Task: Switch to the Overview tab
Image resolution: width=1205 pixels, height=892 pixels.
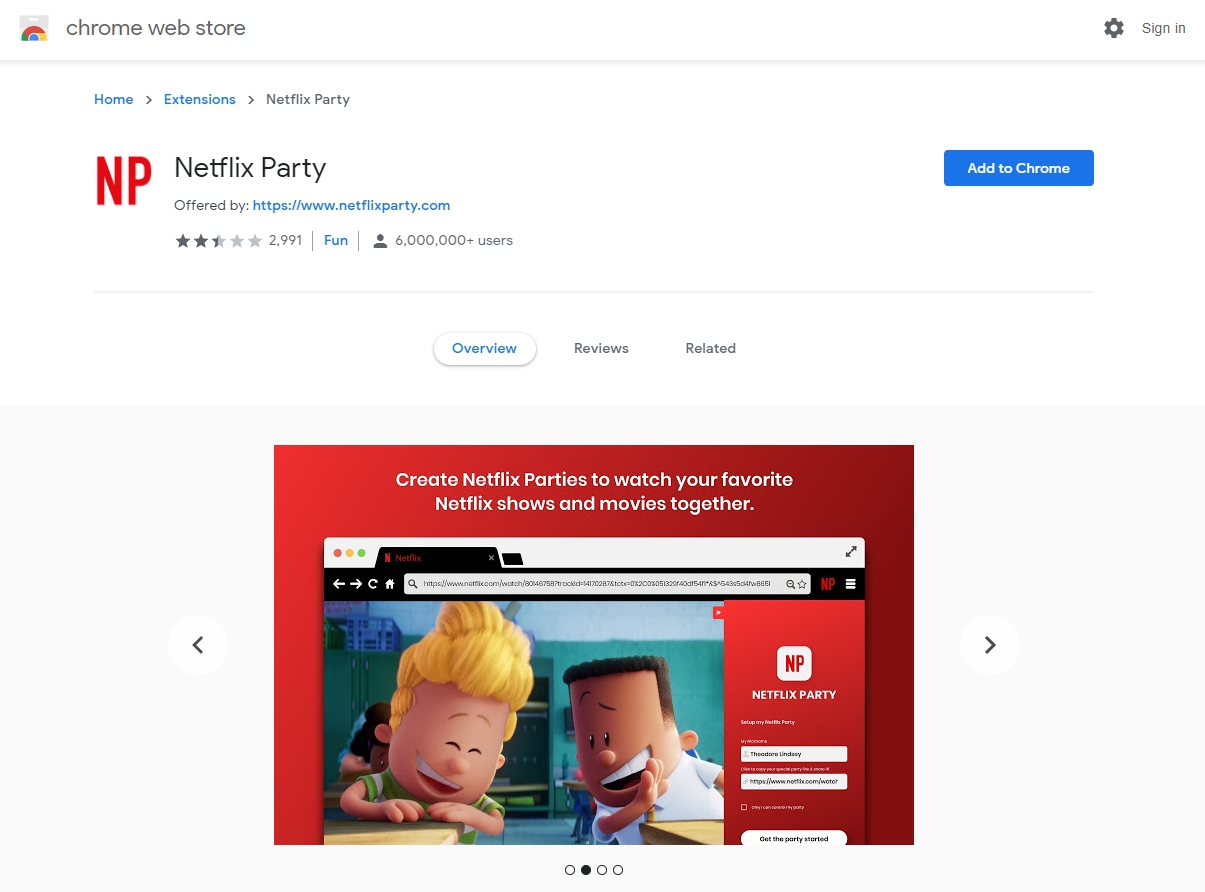Action: pyautogui.click(x=484, y=348)
